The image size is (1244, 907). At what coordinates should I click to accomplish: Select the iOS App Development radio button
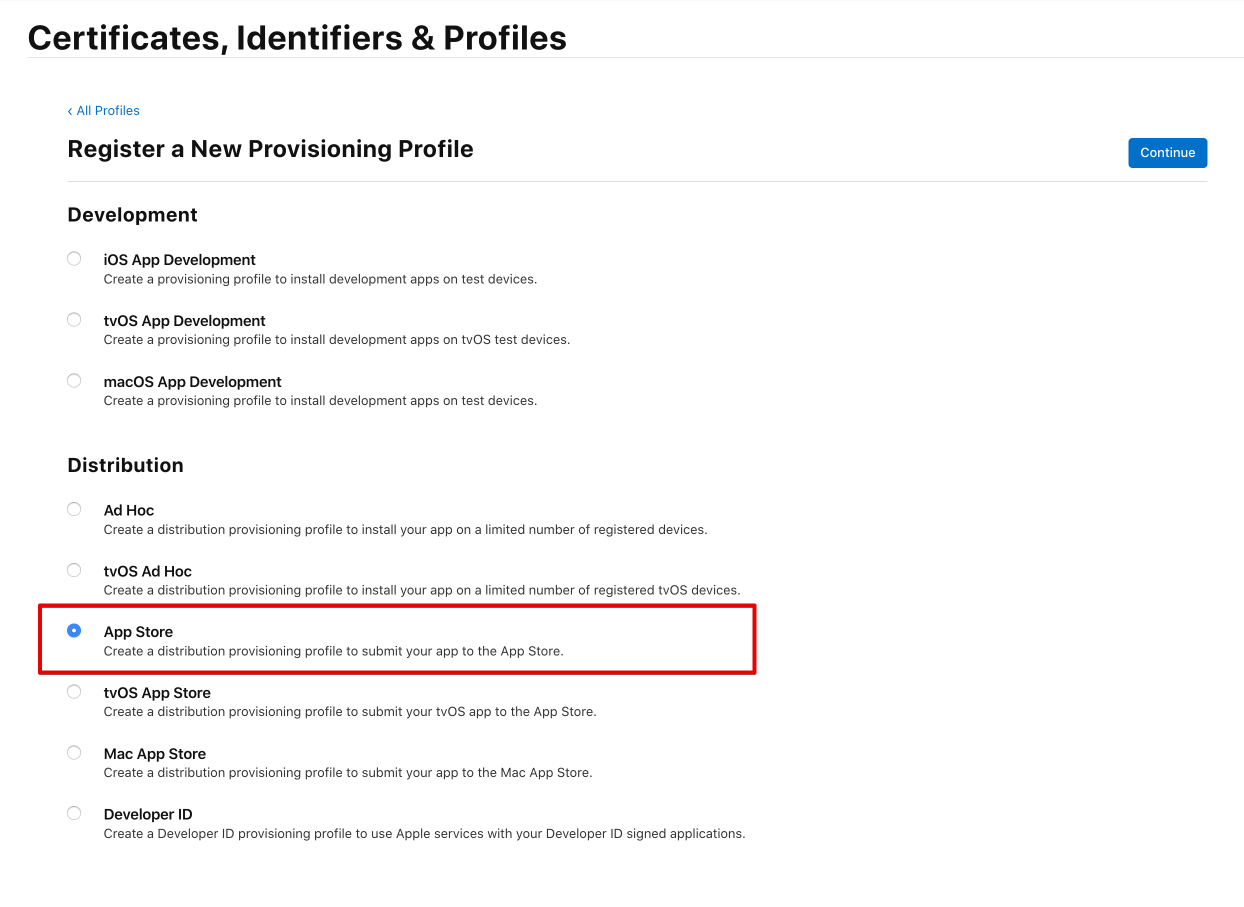(x=74, y=258)
